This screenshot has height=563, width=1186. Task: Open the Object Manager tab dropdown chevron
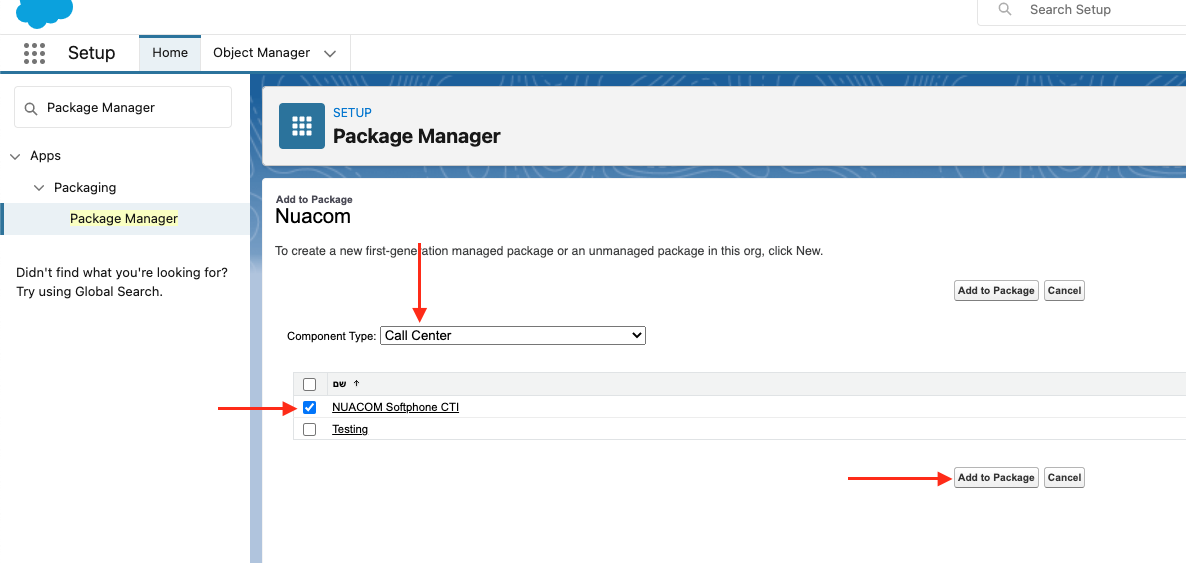[x=330, y=54]
